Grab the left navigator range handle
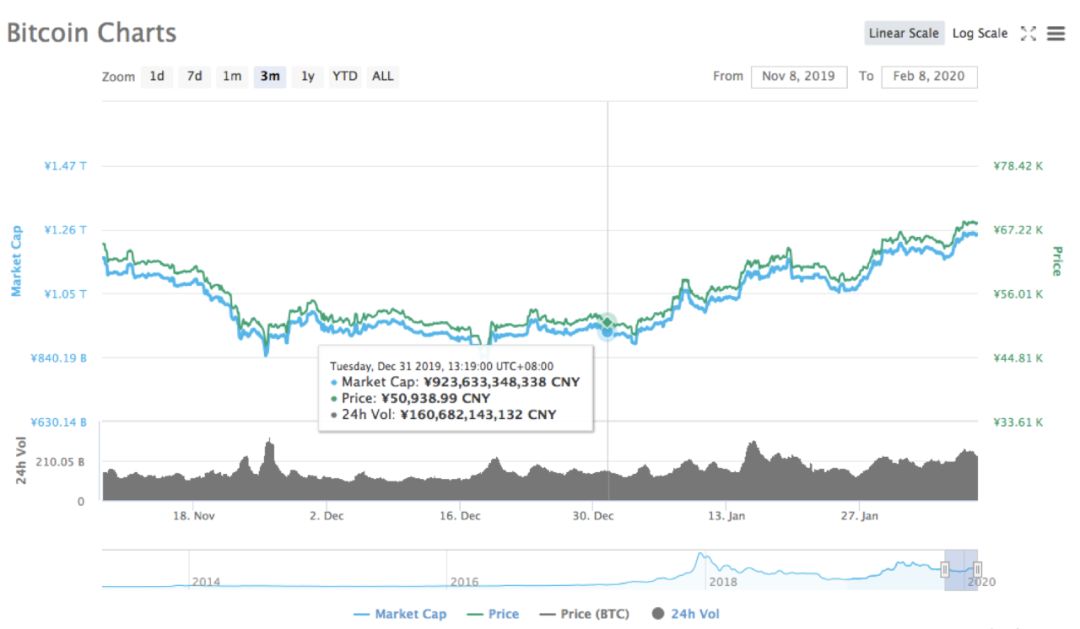 (945, 570)
